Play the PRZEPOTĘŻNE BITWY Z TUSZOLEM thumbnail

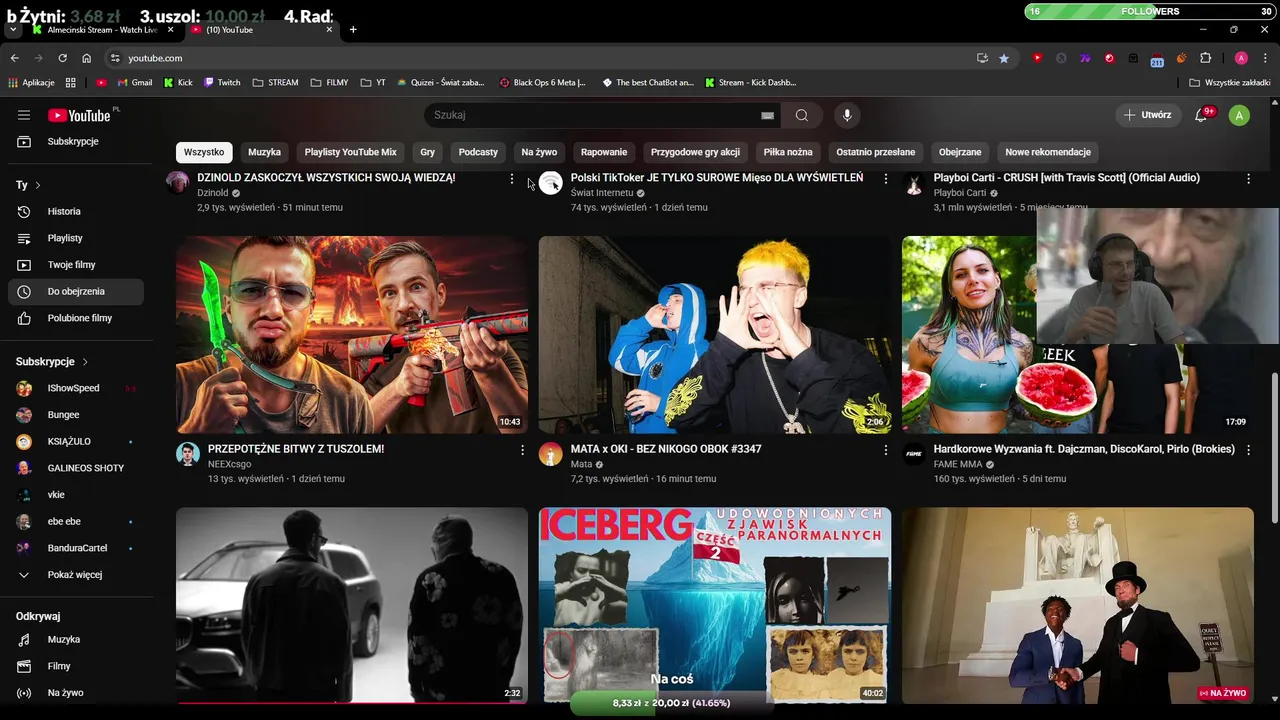tap(352, 335)
